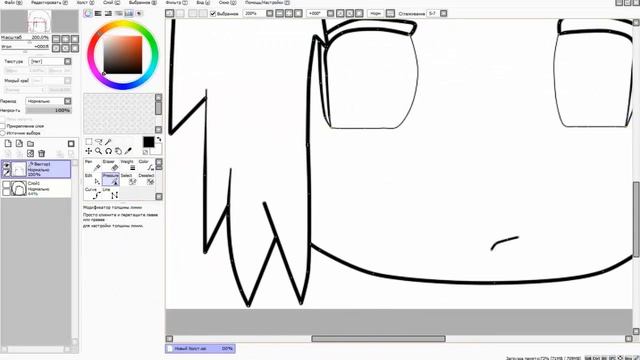Create a new layer folder
Image resolution: width=640 pixels, height=360 pixels.
point(31,143)
